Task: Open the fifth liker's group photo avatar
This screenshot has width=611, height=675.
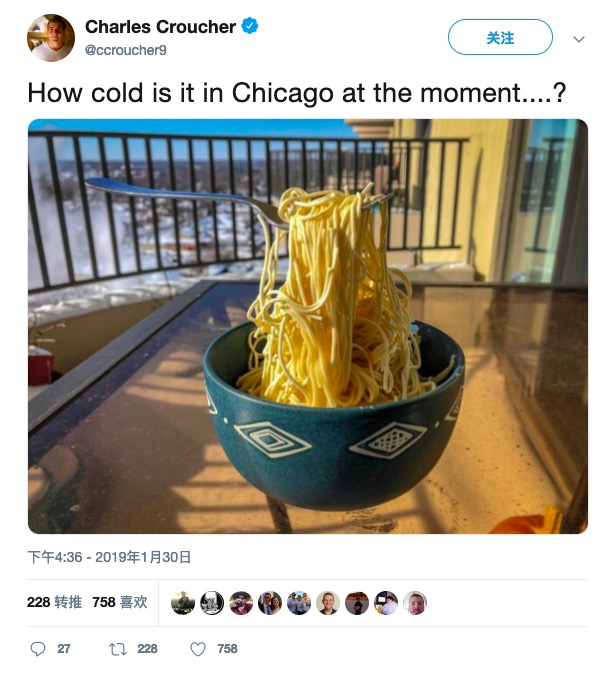Action: tap(299, 603)
